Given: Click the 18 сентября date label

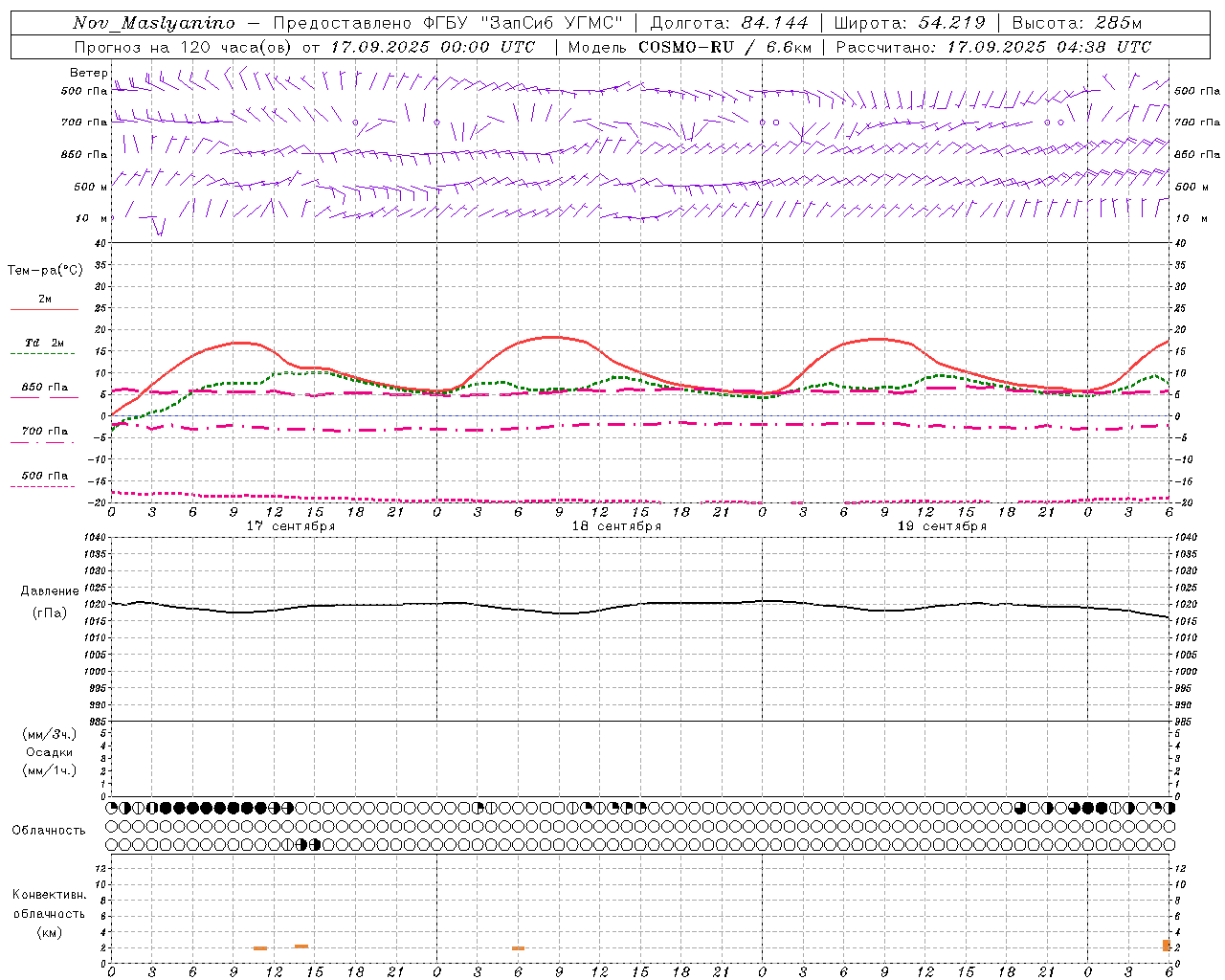Looking at the screenshot, I should pyautogui.click(x=616, y=526).
